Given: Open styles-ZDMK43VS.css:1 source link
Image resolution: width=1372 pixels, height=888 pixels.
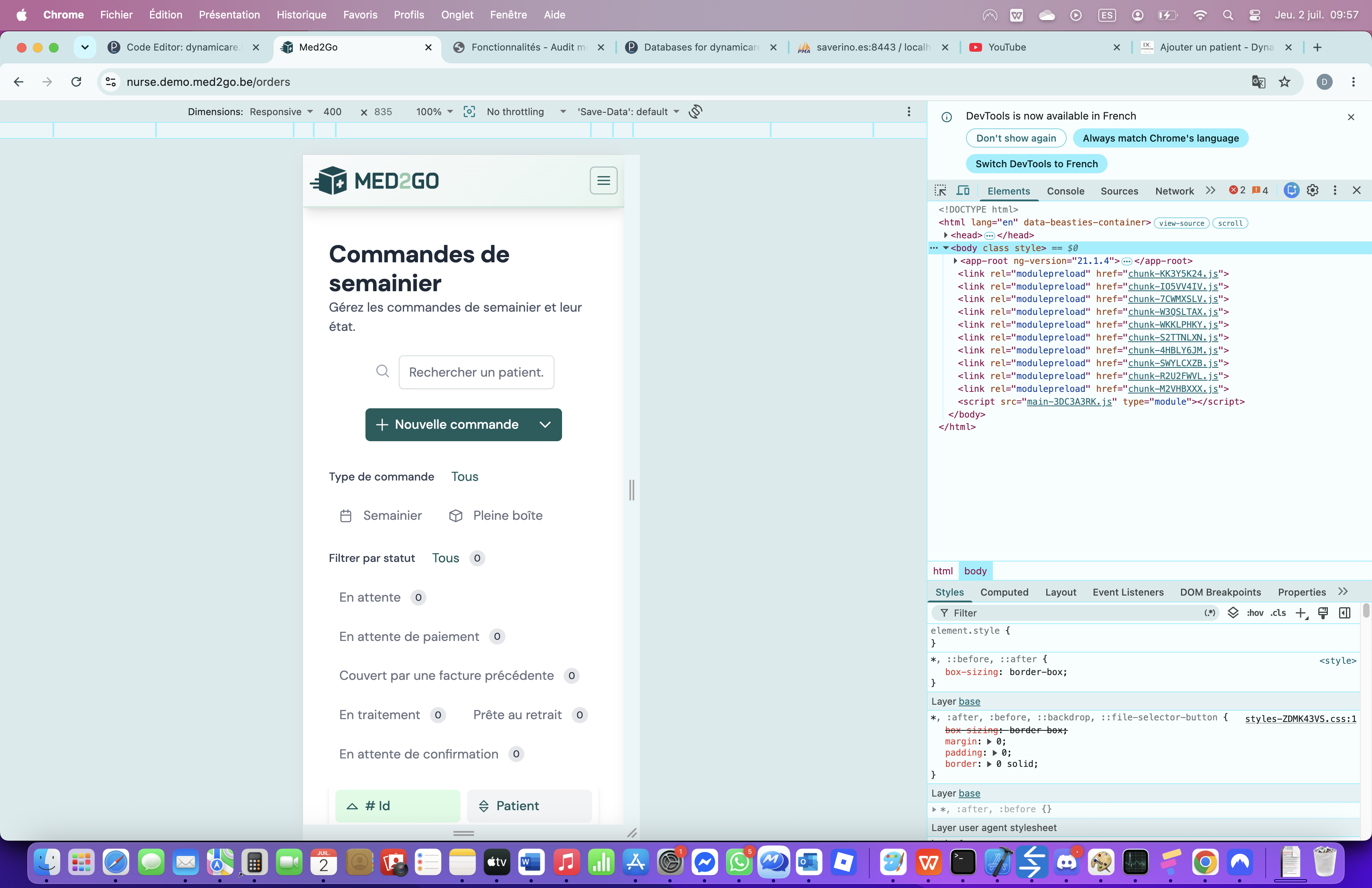Looking at the screenshot, I should click(1301, 719).
